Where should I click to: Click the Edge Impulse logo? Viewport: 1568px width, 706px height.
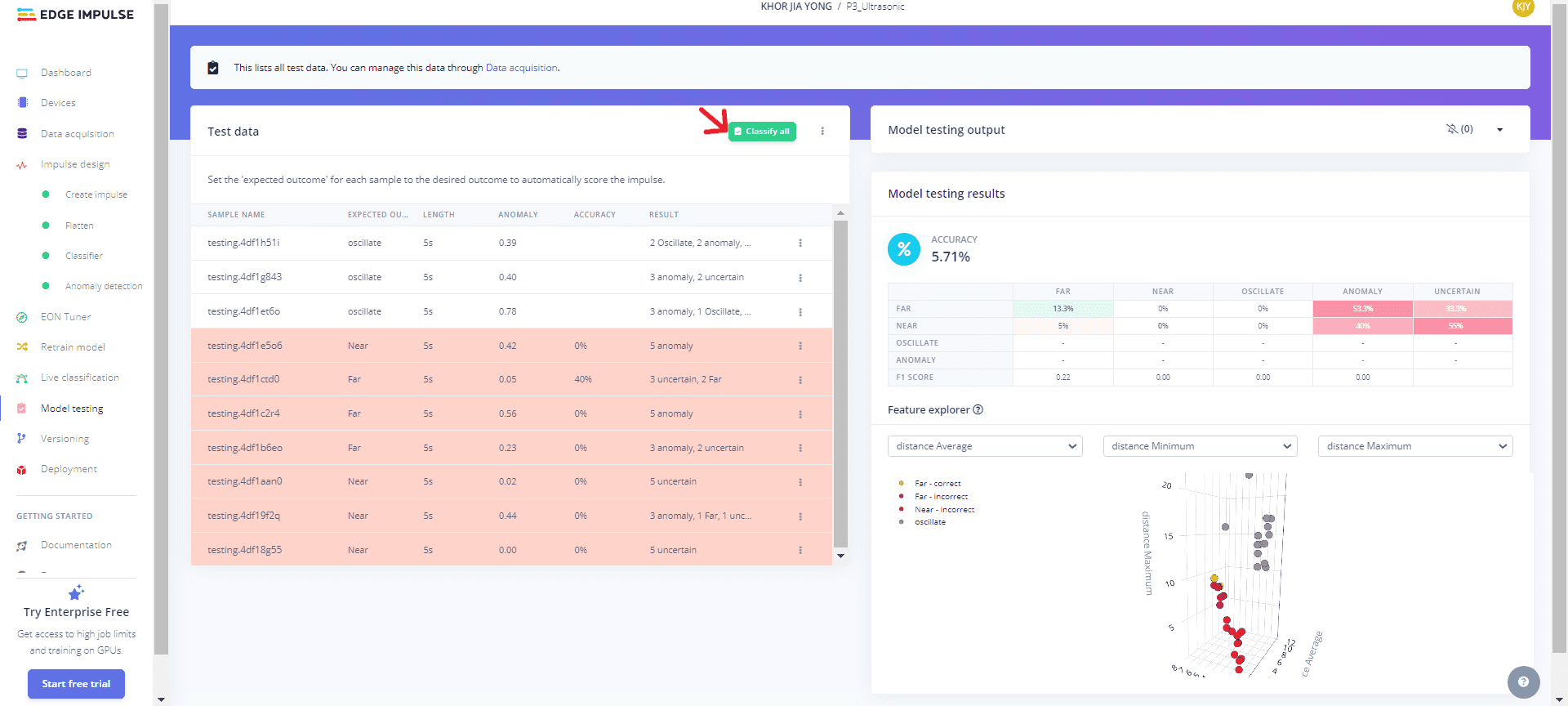(75, 15)
